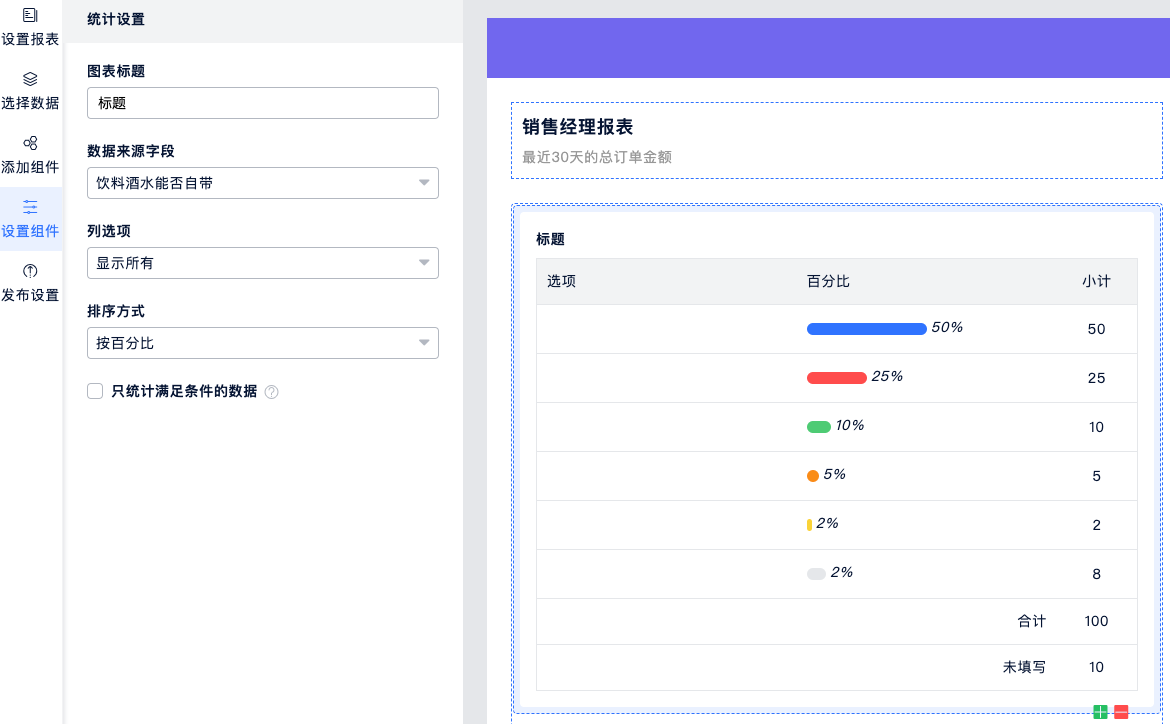Click the green plus add component icon
The height and width of the screenshot is (724, 1170).
tap(1100, 712)
